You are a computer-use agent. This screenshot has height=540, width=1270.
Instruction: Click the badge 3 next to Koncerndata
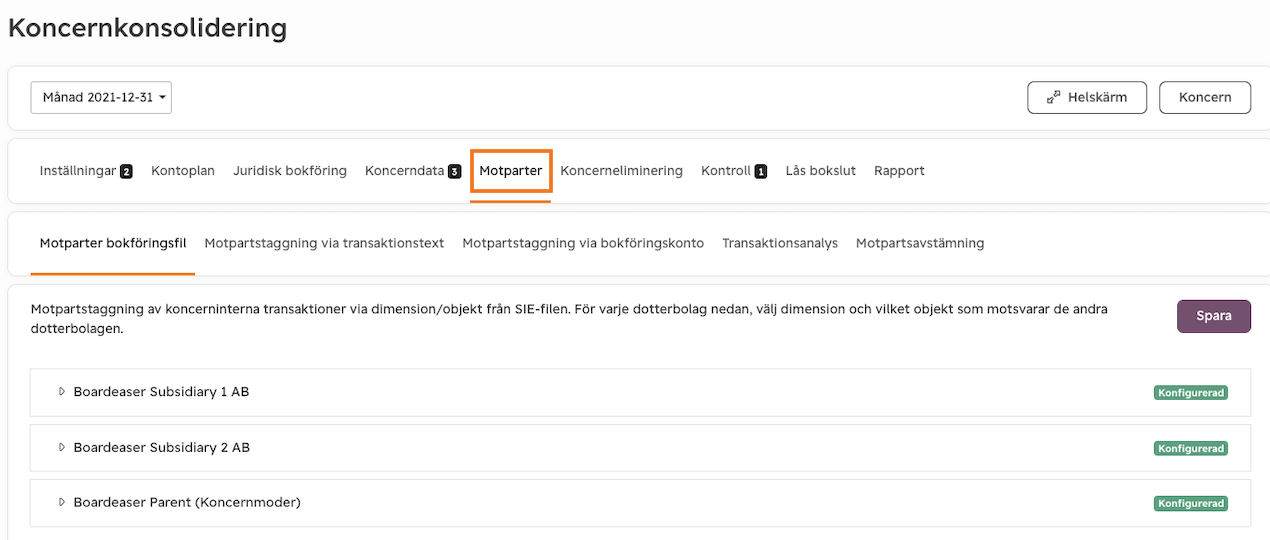(454, 171)
